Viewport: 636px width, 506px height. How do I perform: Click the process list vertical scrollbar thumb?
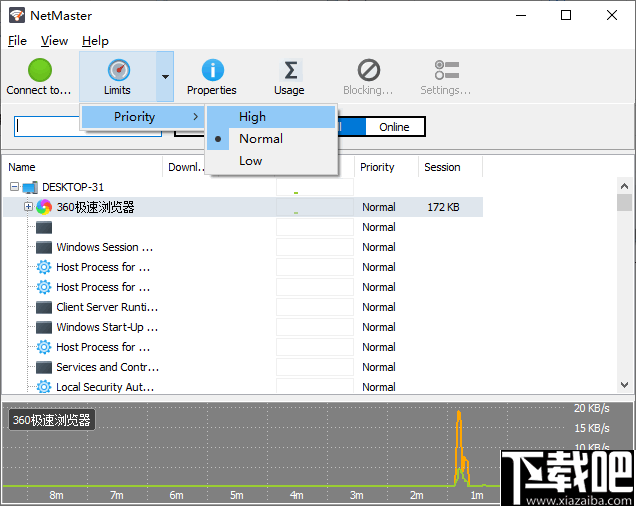click(624, 202)
